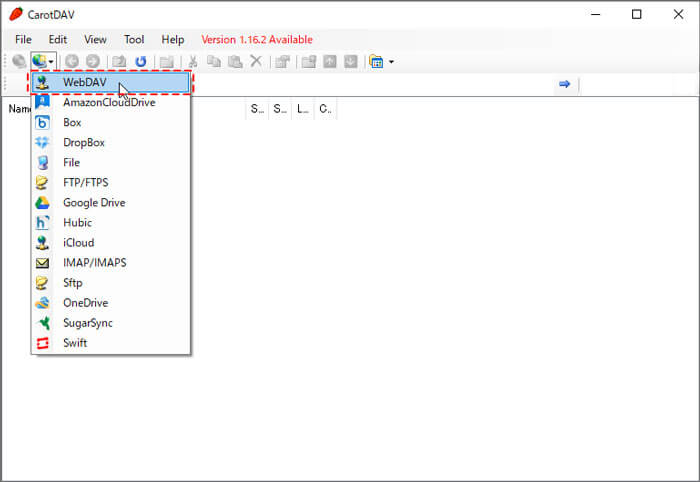Screen dimensions: 700x482
Task: Pick SugarSync from the menu
Action: pyautogui.click(x=111, y=323)
